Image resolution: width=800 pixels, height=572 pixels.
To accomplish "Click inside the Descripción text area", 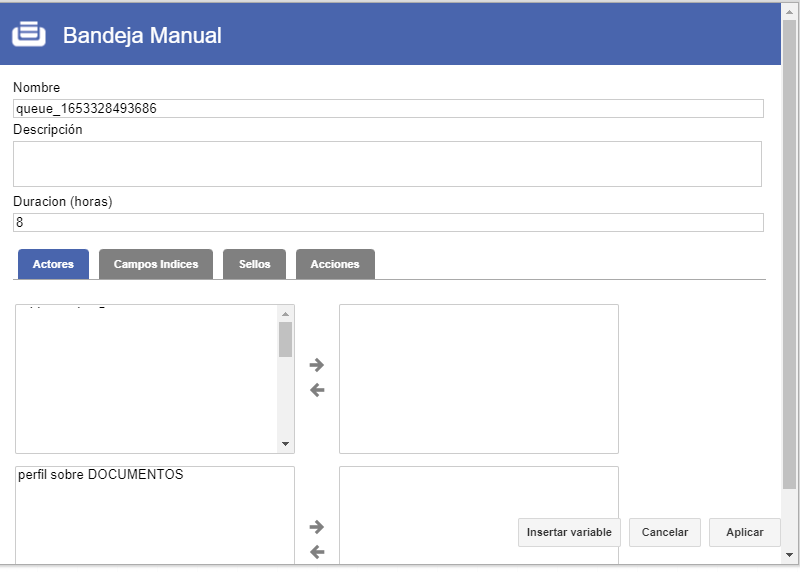I will click(387, 164).
